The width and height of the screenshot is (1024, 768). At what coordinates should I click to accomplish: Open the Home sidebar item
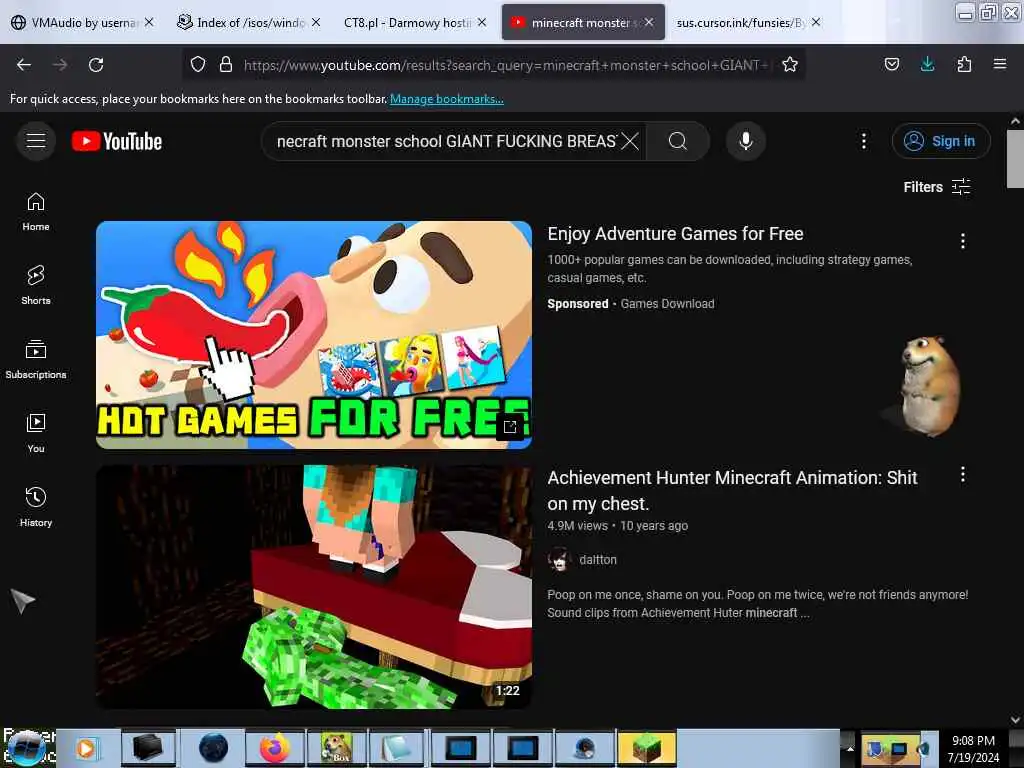[36, 212]
